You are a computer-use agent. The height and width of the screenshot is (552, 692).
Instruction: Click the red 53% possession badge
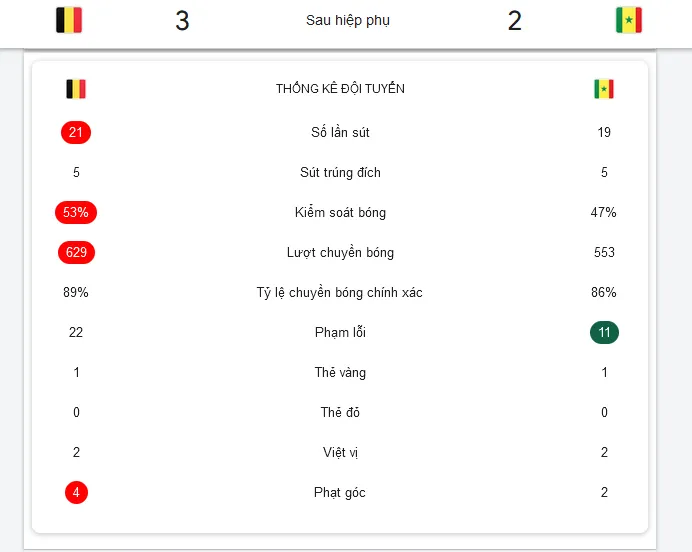coord(76,212)
